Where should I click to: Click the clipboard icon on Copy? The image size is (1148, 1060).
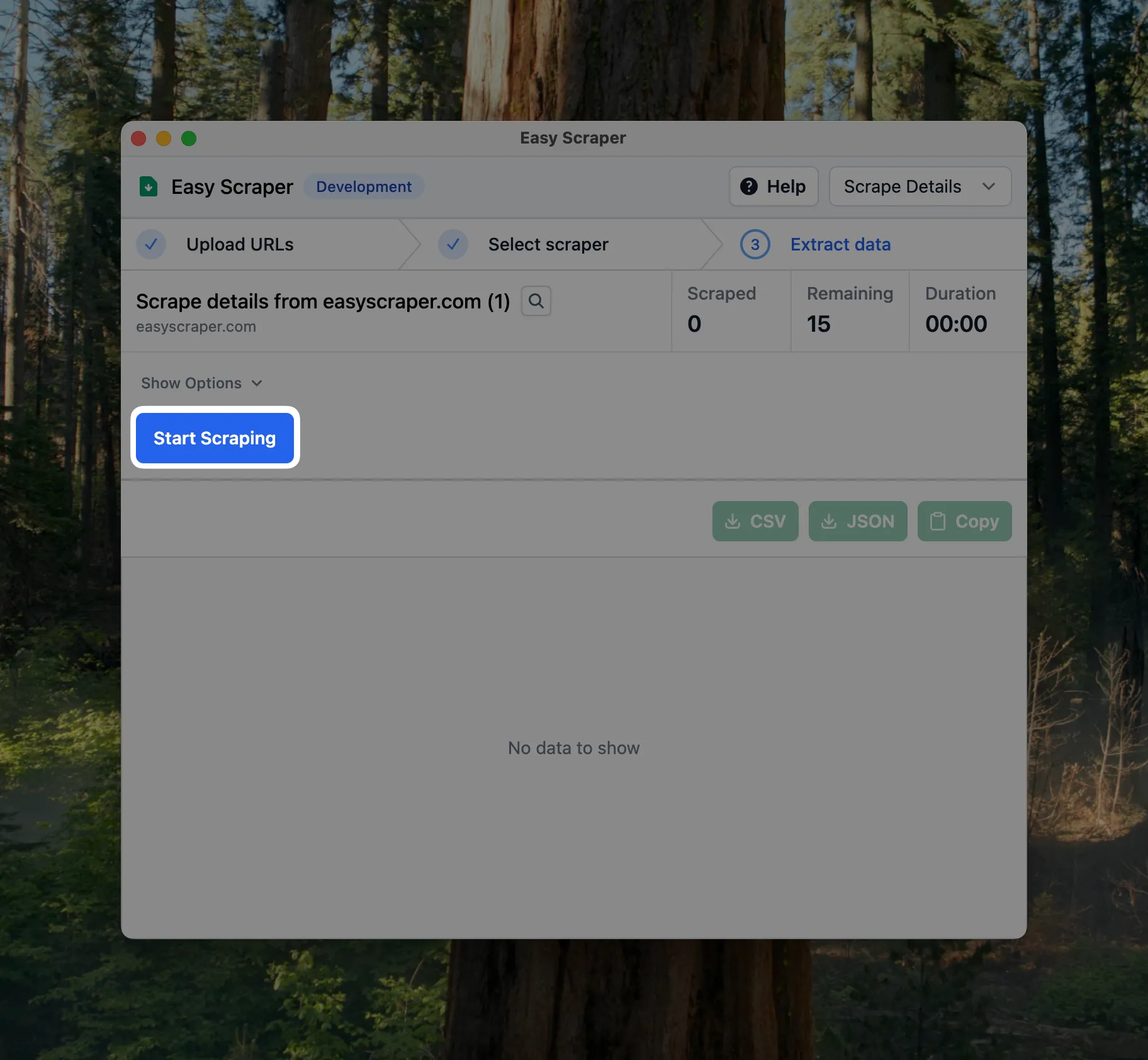[x=938, y=521]
